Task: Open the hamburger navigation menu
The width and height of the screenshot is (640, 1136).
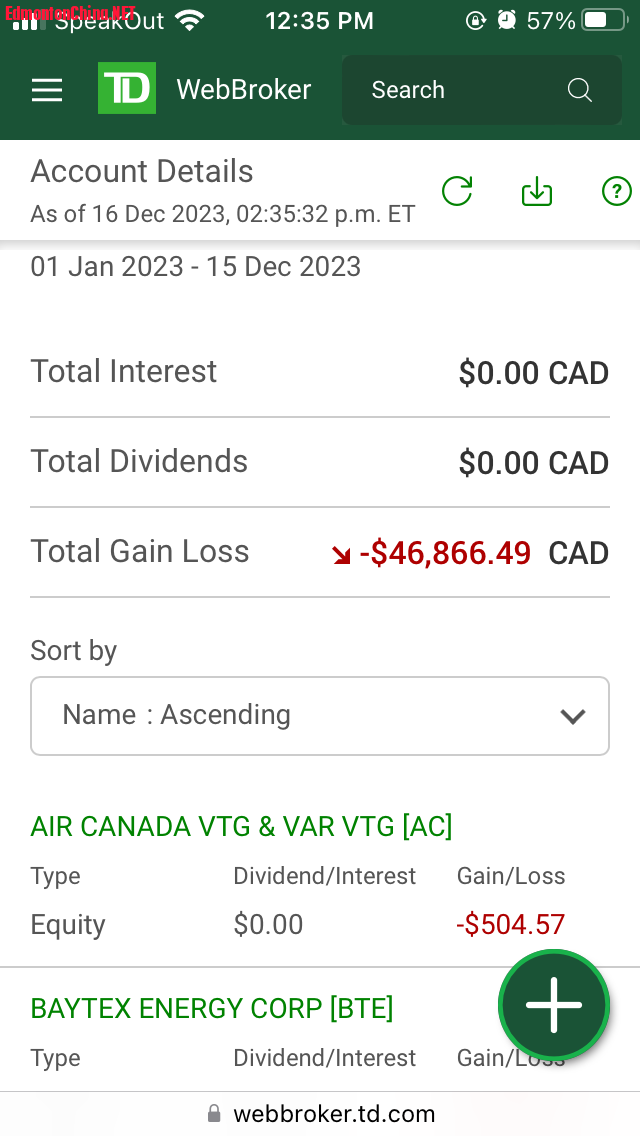Action: tap(47, 90)
